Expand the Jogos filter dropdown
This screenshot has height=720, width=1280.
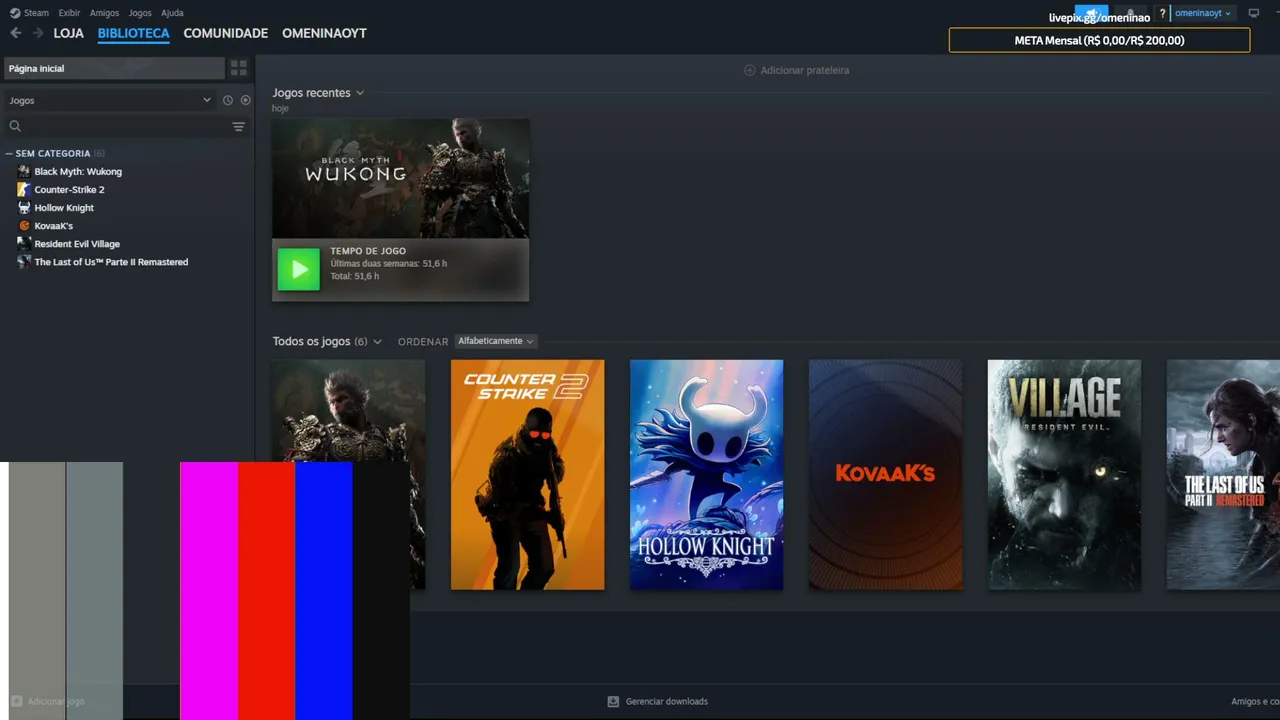click(x=110, y=100)
